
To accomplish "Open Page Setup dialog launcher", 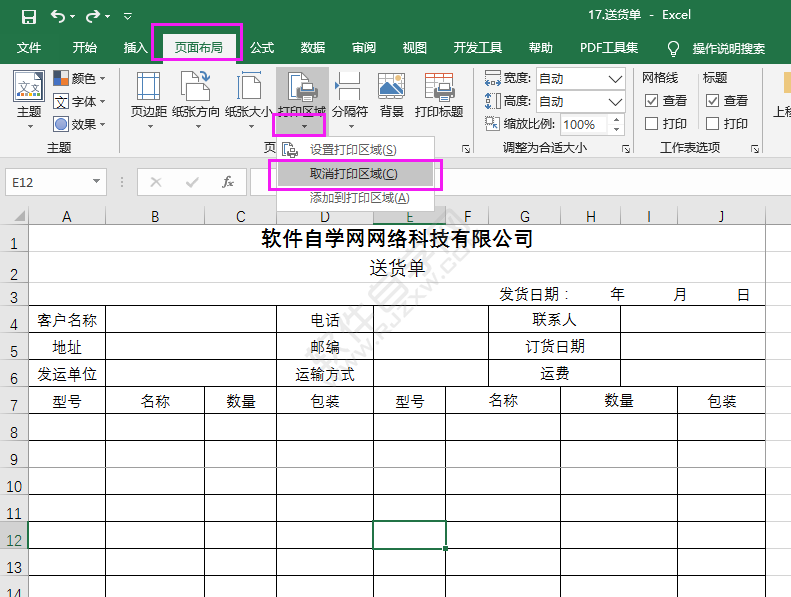I will pyautogui.click(x=466, y=149).
